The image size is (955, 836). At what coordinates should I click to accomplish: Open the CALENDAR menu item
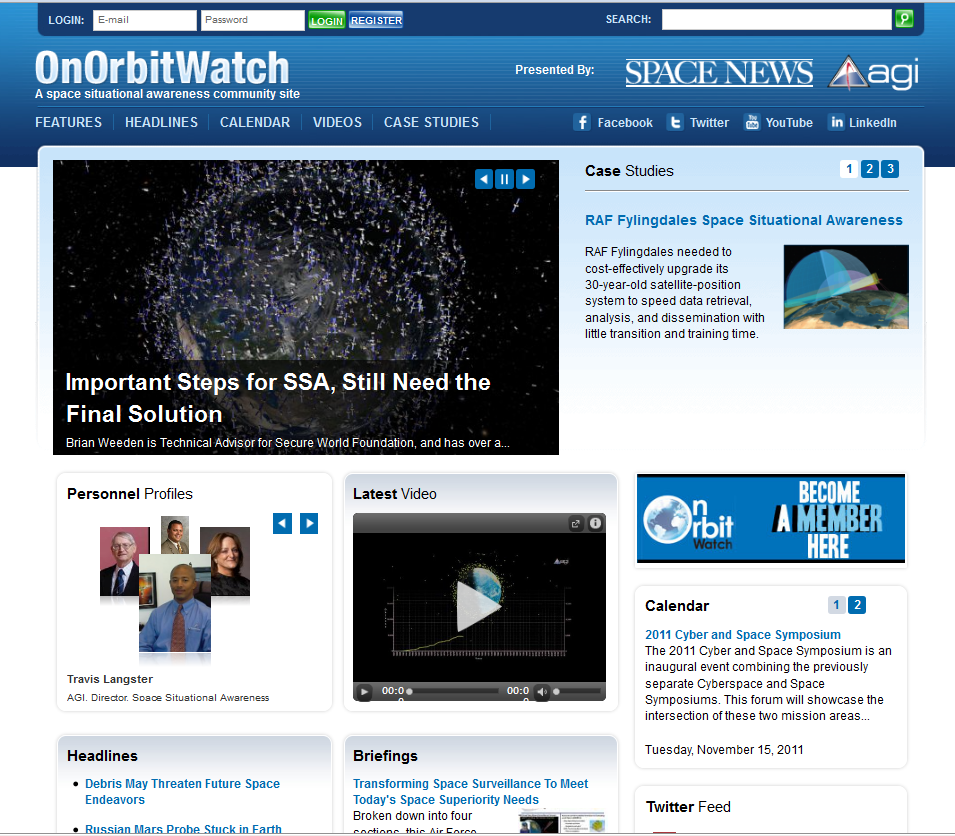click(255, 122)
